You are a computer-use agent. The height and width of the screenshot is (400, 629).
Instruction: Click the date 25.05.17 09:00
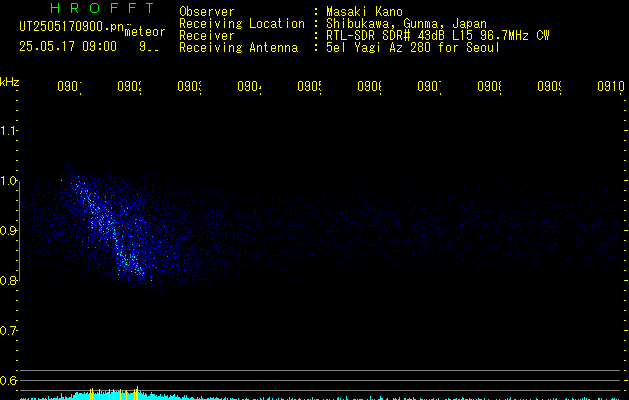pyautogui.click(x=68, y=46)
